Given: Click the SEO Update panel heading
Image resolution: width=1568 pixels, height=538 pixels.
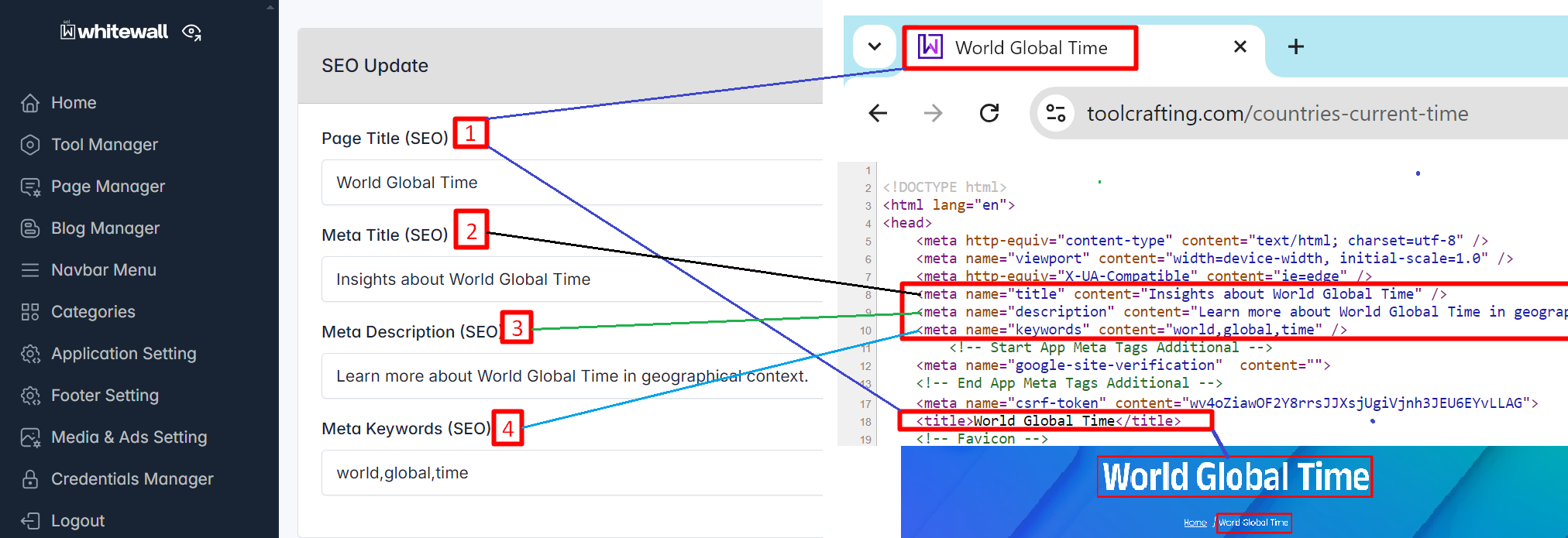Looking at the screenshot, I should click(375, 66).
